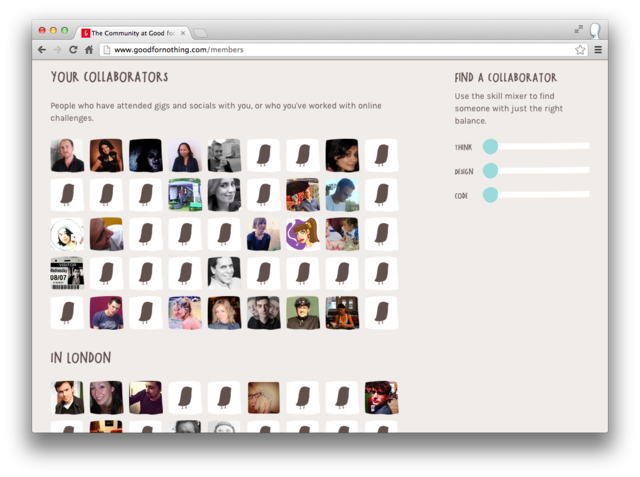This screenshot has height=477, width=640.
Task: Open London member with glasses and blonde hair
Action: [x=264, y=397]
